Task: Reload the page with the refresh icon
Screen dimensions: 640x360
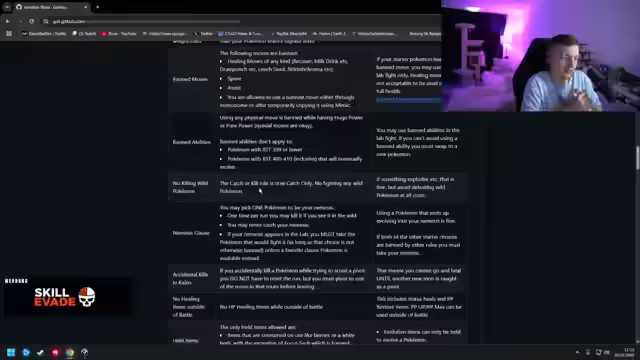Action: point(31,21)
